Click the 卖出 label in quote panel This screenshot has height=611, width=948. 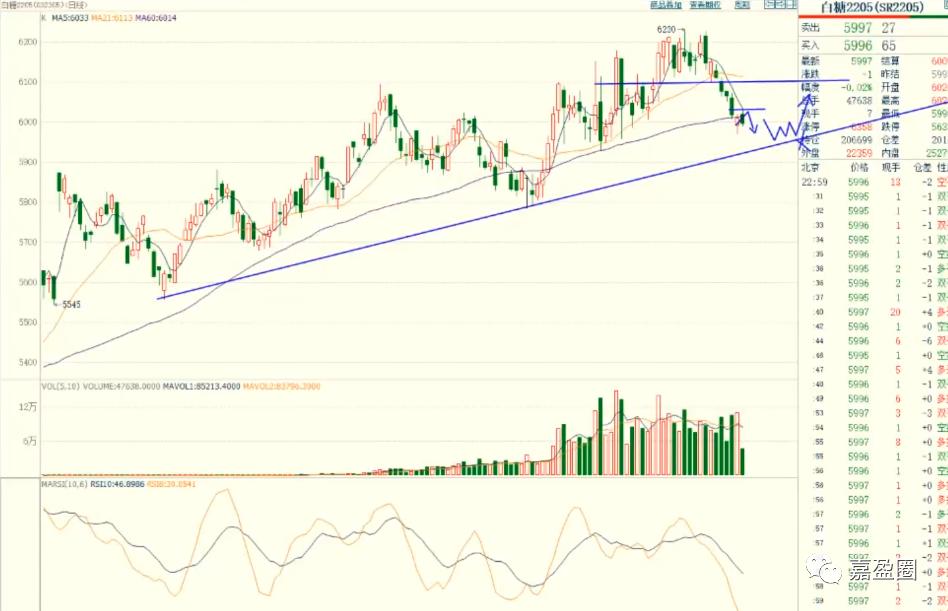click(x=810, y=28)
